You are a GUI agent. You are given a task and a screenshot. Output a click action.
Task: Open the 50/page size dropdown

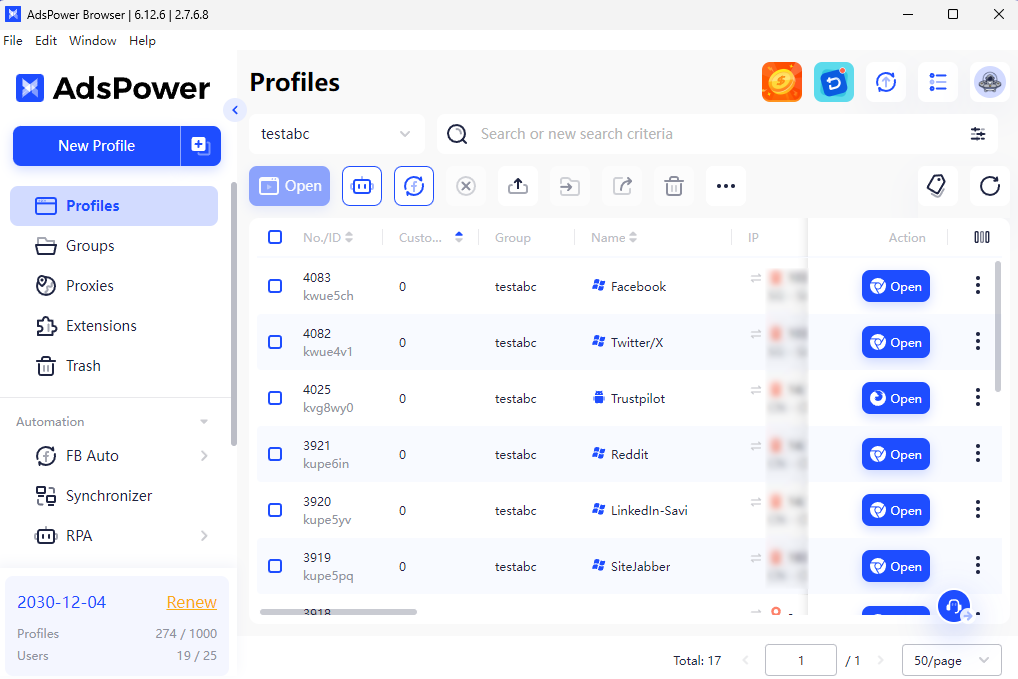[x=950, y=660]
